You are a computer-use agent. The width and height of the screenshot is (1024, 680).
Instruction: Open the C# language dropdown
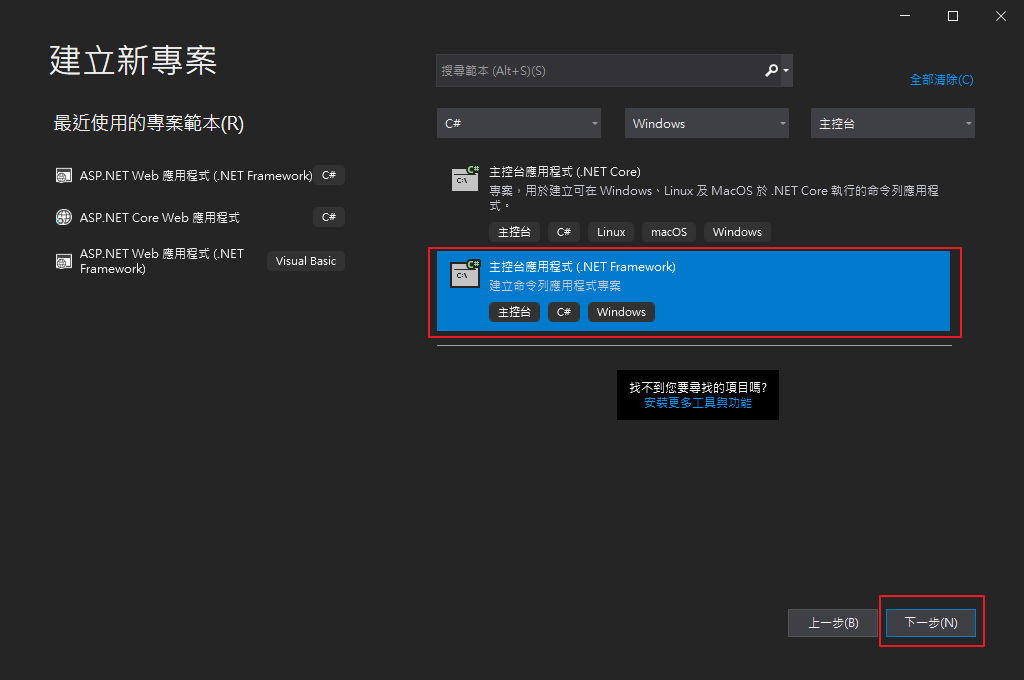point(518,122)
